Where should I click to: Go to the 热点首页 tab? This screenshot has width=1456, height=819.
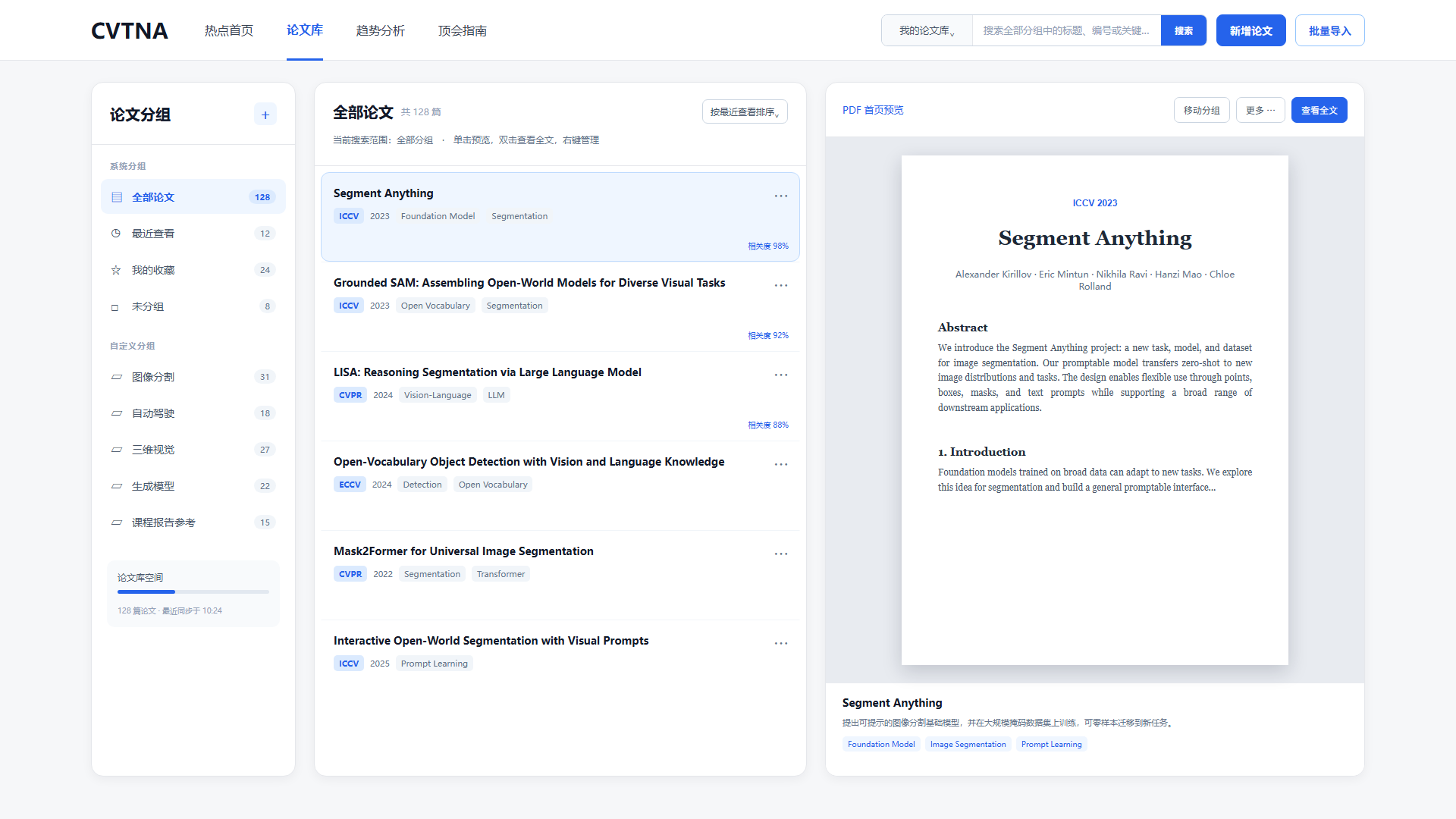pos(229,30)
